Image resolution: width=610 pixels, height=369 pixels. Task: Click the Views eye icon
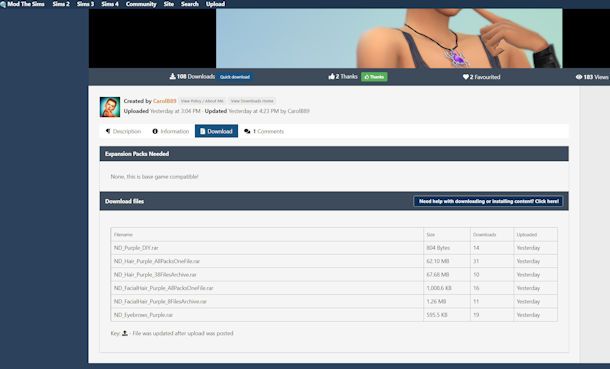(x=579, y=77)
